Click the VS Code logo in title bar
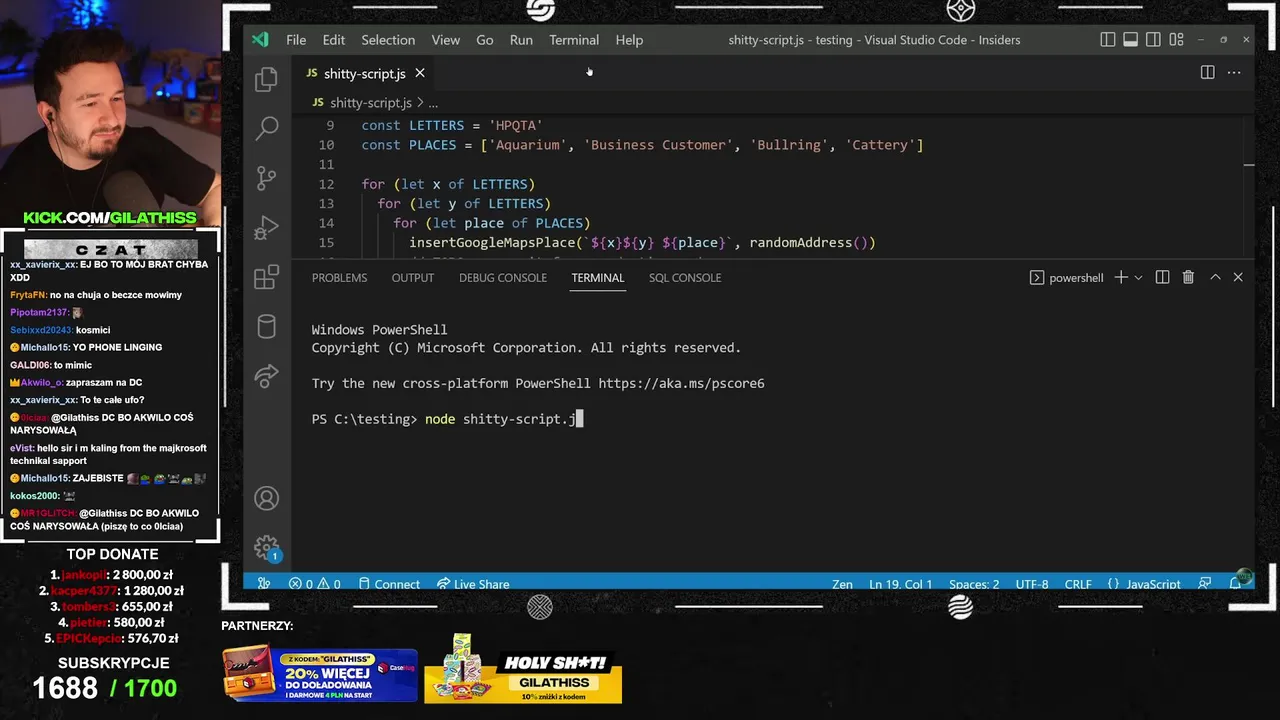This screenshot has width=1280, height=720. coord(260,40)
